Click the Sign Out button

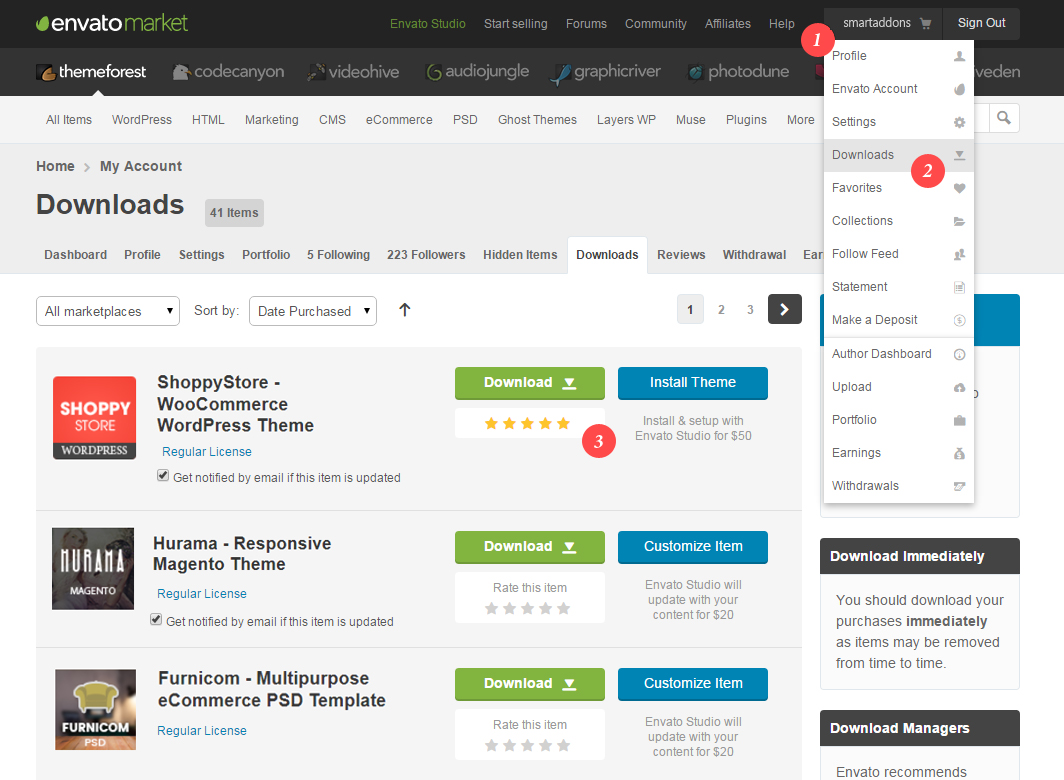tap(981, 23)
